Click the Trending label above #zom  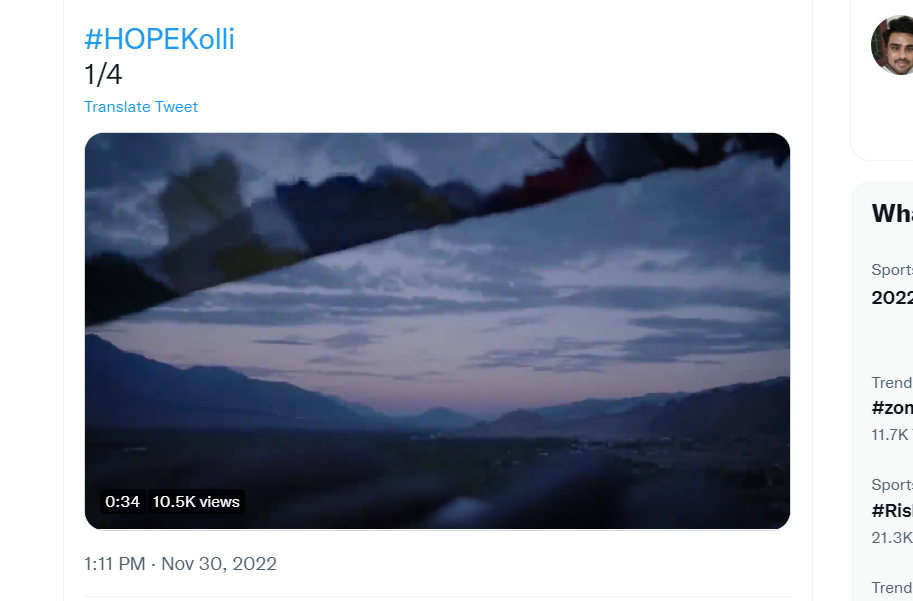[x=892, y=383]
